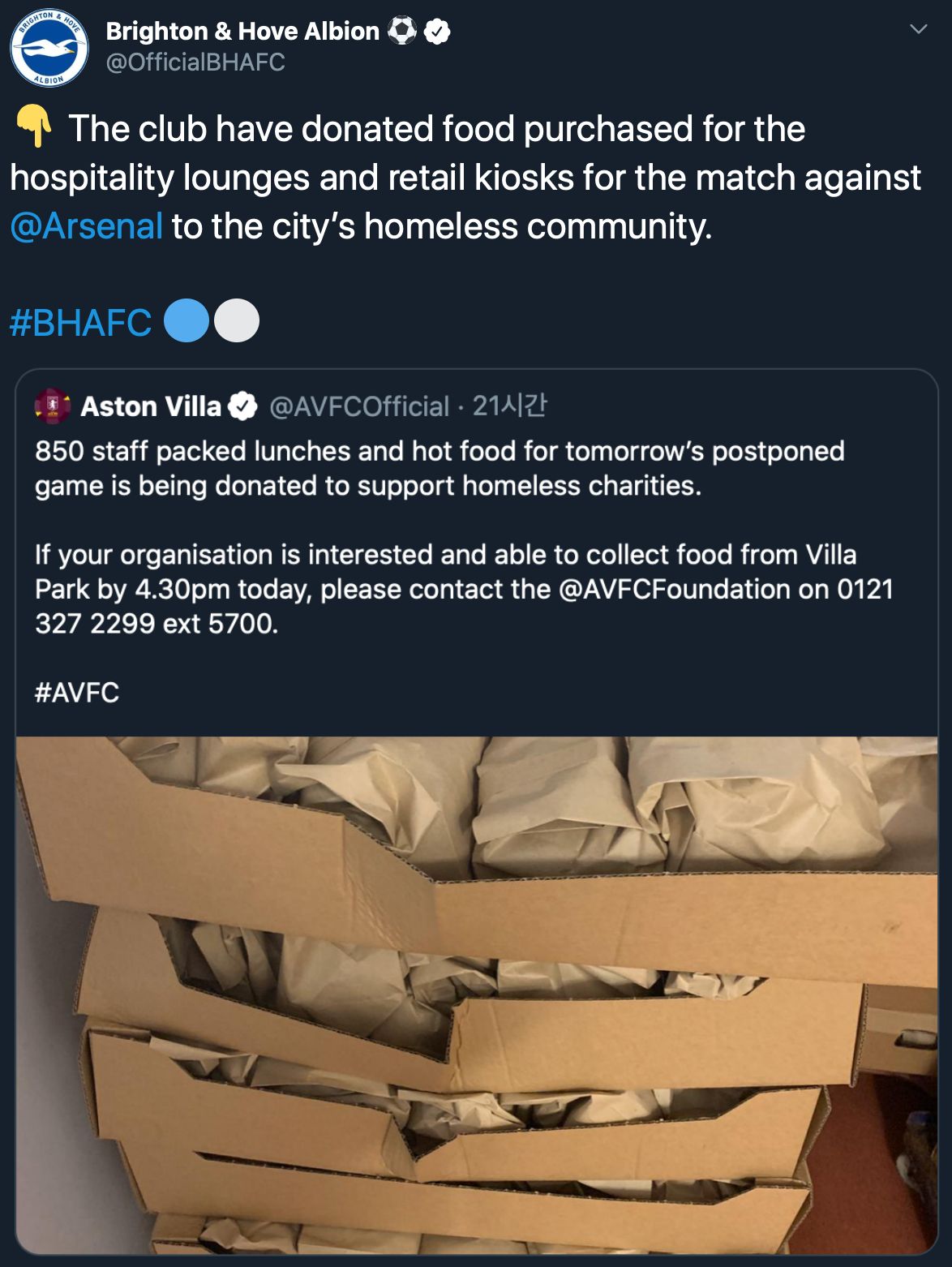The height and width of the screenshot is (1267, 952).
Task: Click the pointing-down hand emoji
Action: click(x=34, y=127)
